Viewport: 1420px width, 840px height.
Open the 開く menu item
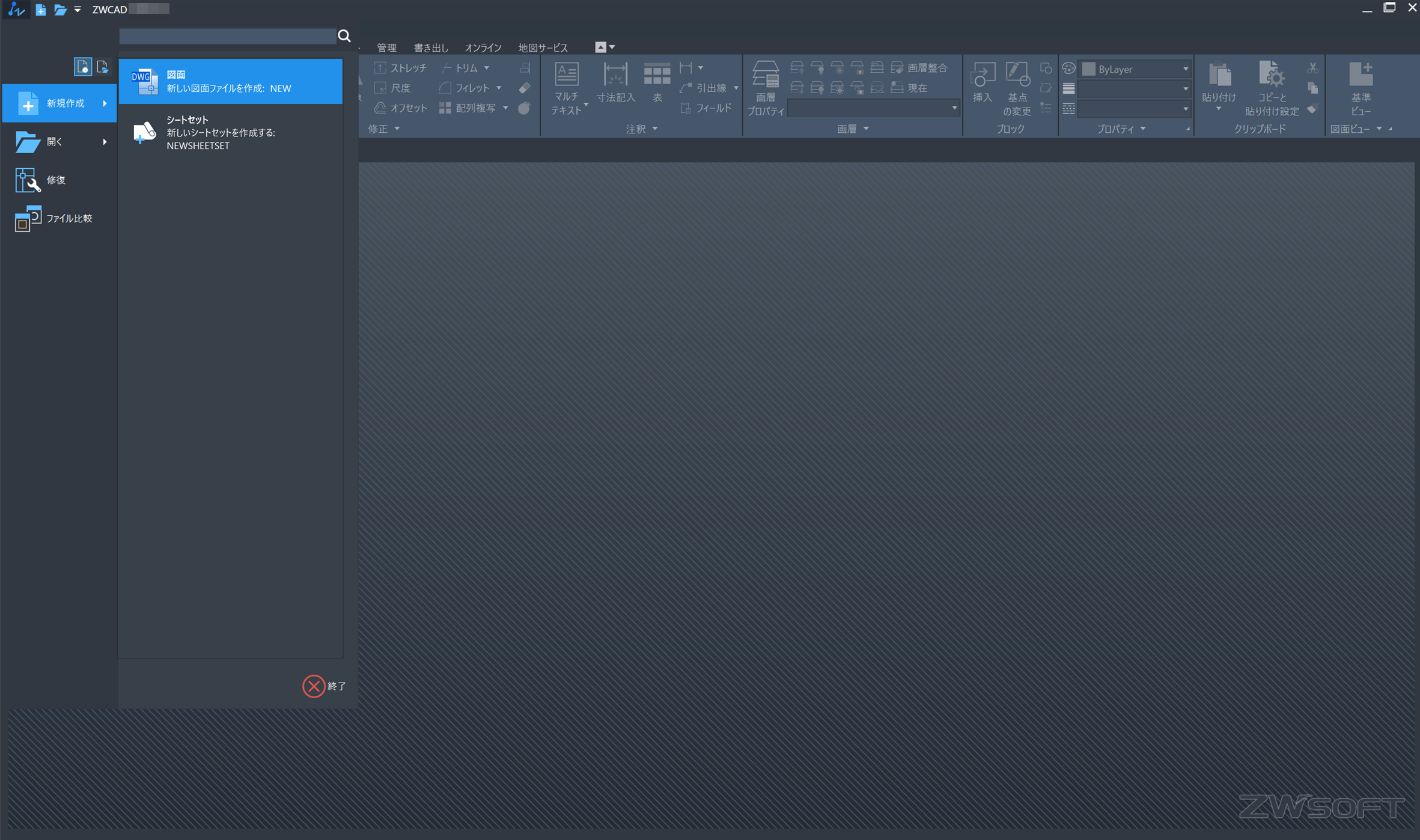pyautogui.click(x=59, y=142)
